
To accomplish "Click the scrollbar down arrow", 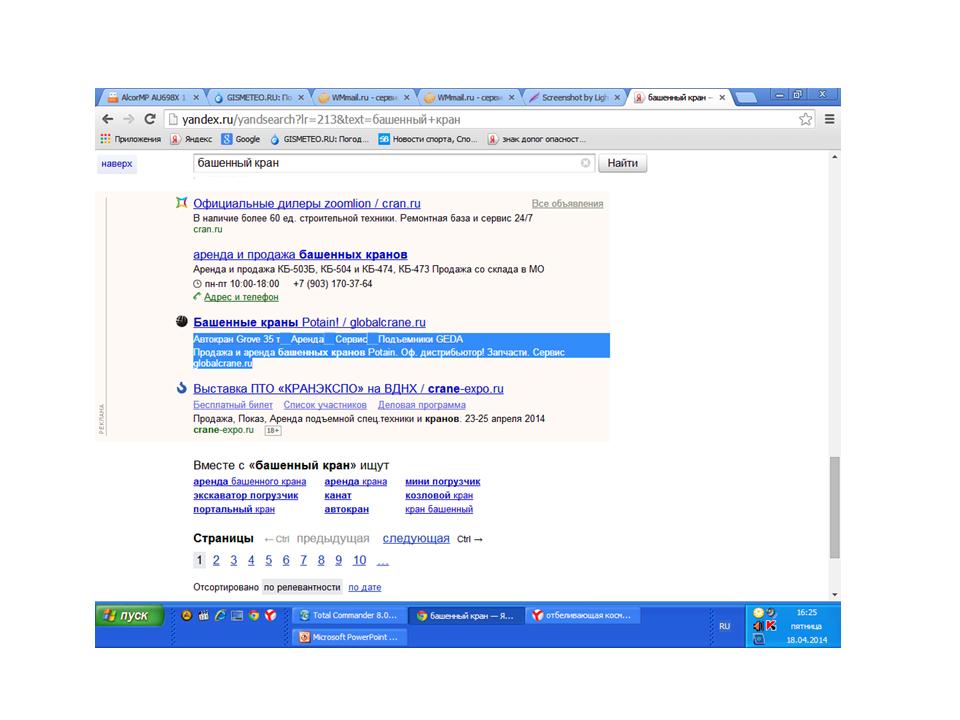I will (834, 594).
